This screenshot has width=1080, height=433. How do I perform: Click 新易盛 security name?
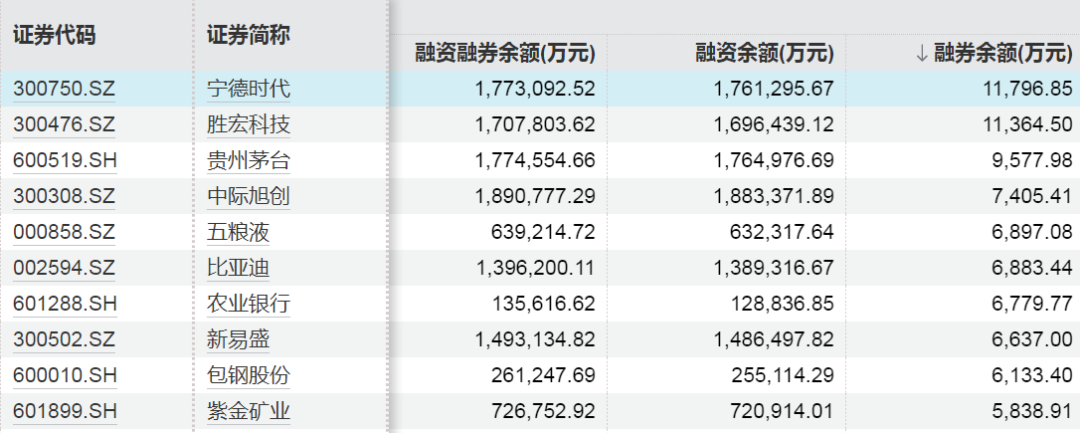[238, 340]
